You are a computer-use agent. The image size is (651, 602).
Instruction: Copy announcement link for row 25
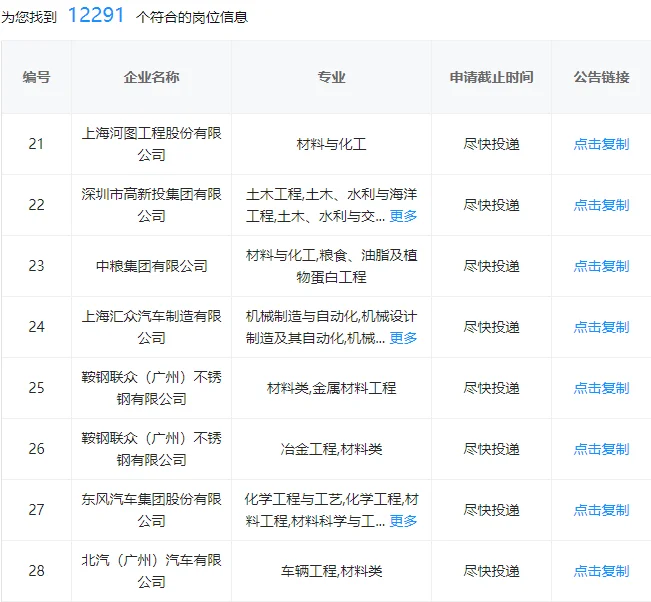tap(601, 388)
